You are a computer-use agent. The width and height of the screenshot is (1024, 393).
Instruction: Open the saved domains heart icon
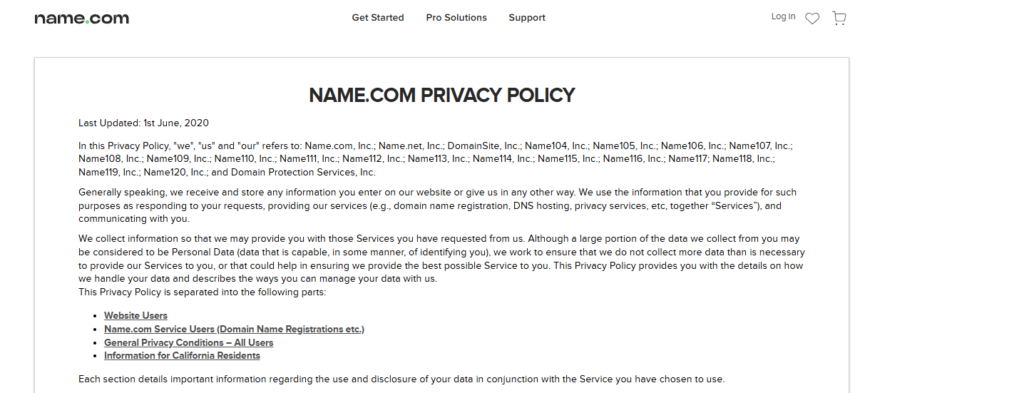tap(812, 18)
